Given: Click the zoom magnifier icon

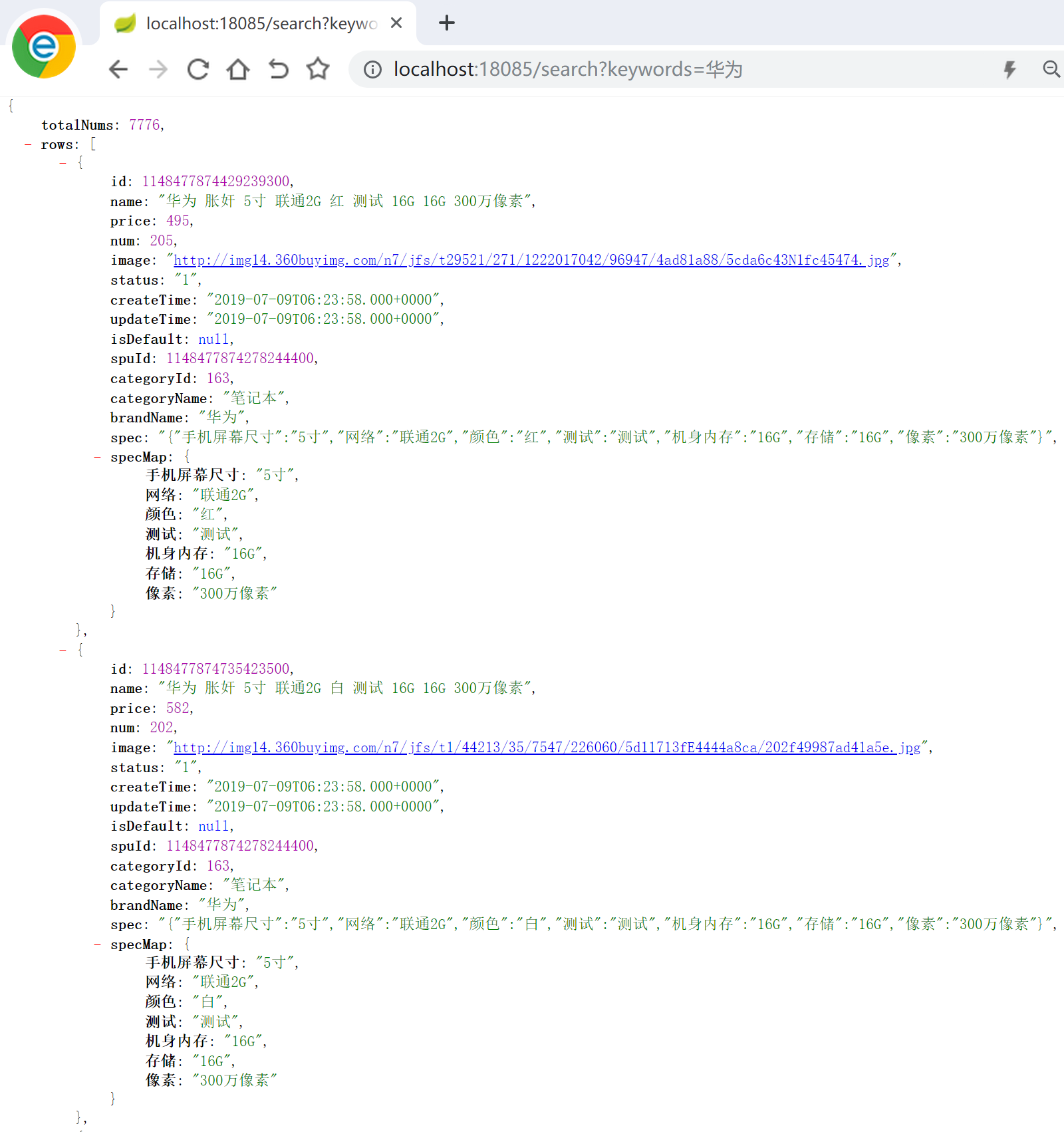Looking at the screenshot, I should pyautogui.click(x=1051, y=69).
